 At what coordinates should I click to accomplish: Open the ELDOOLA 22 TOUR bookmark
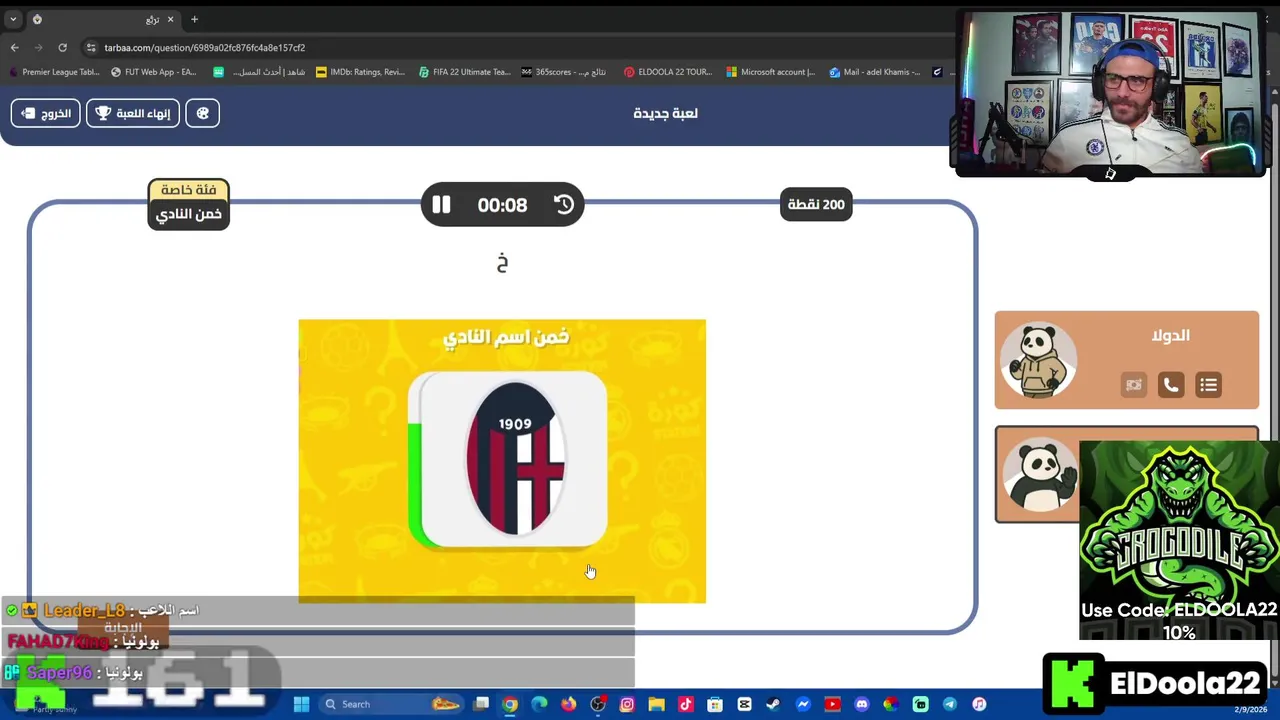click(668, 72)
